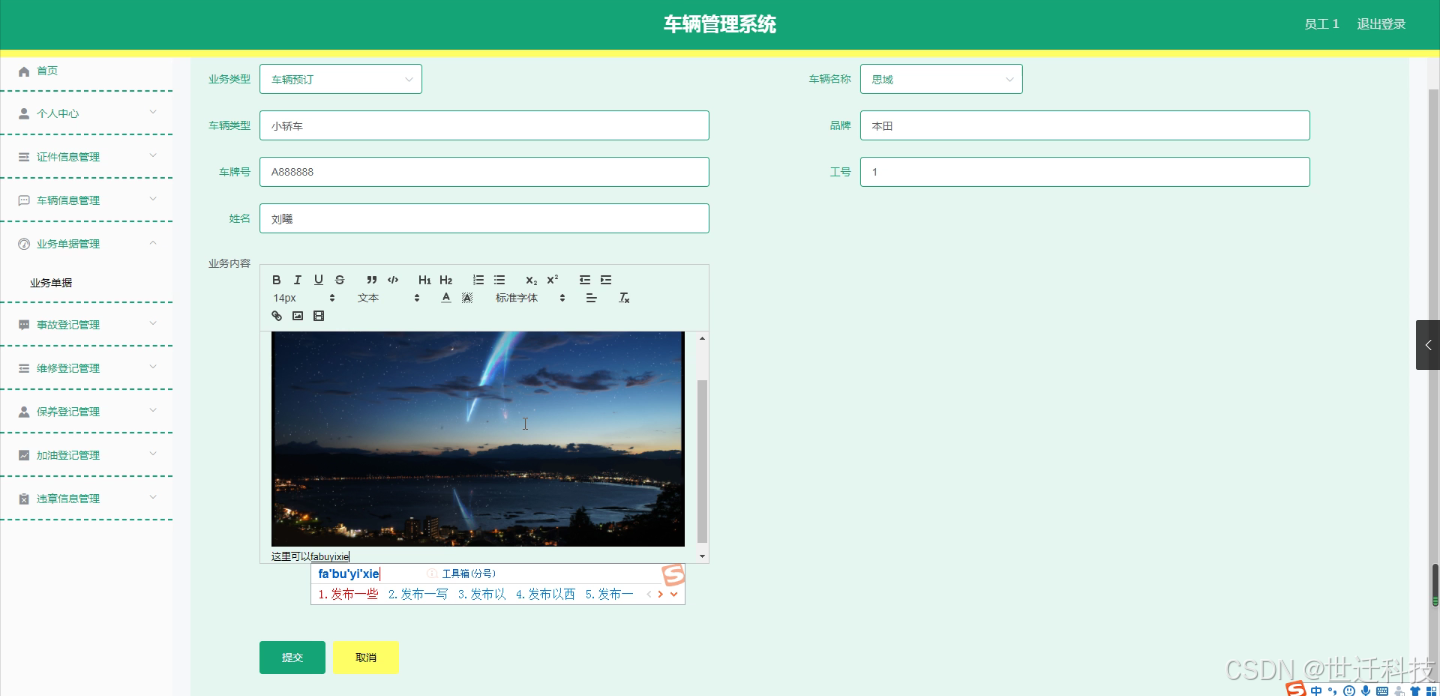The image size is (1440, 696).
Task: Click the yellow 取消 cancel button
Action: click(366, 657)
